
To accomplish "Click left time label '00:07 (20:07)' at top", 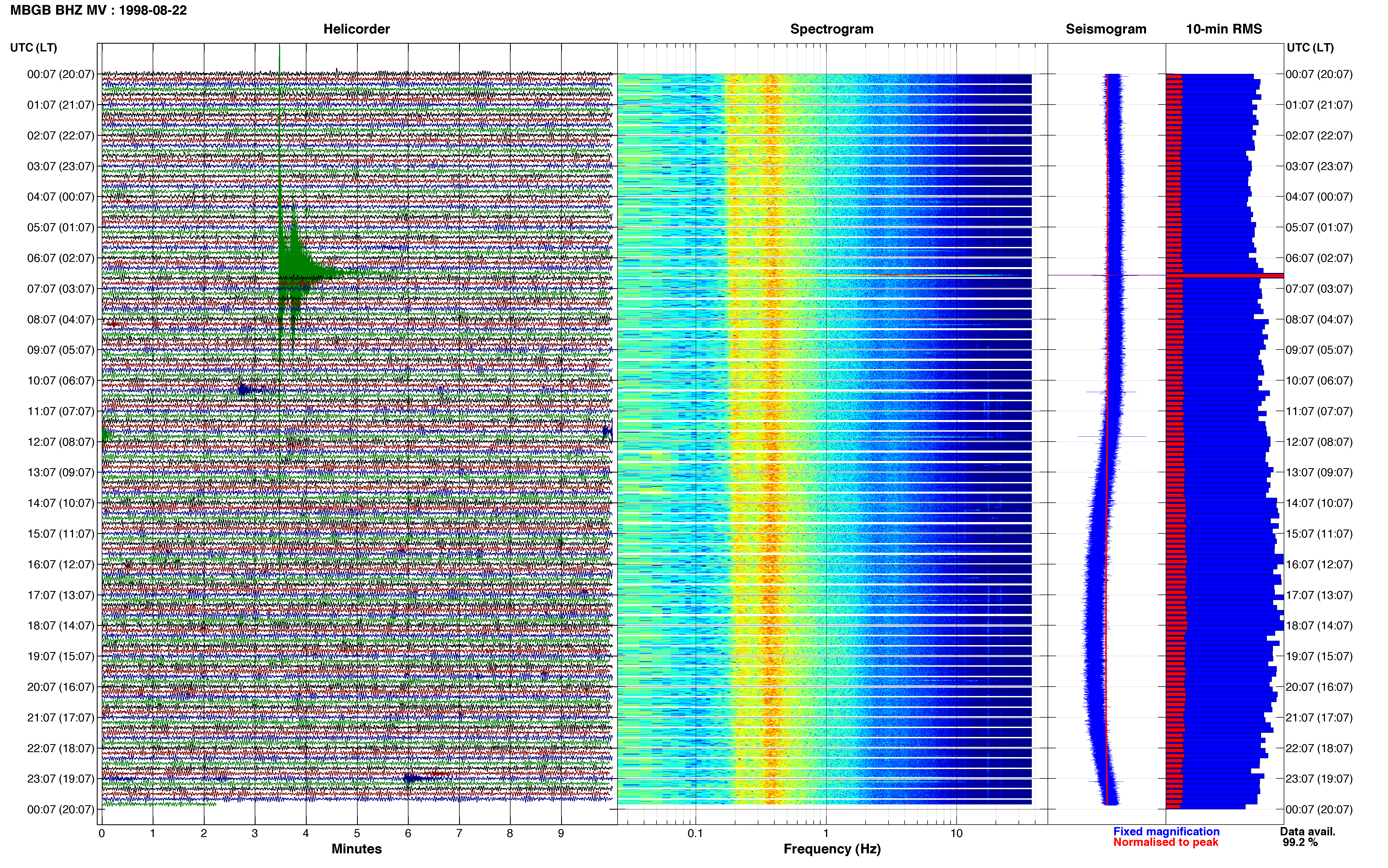I will pos(61,75).
